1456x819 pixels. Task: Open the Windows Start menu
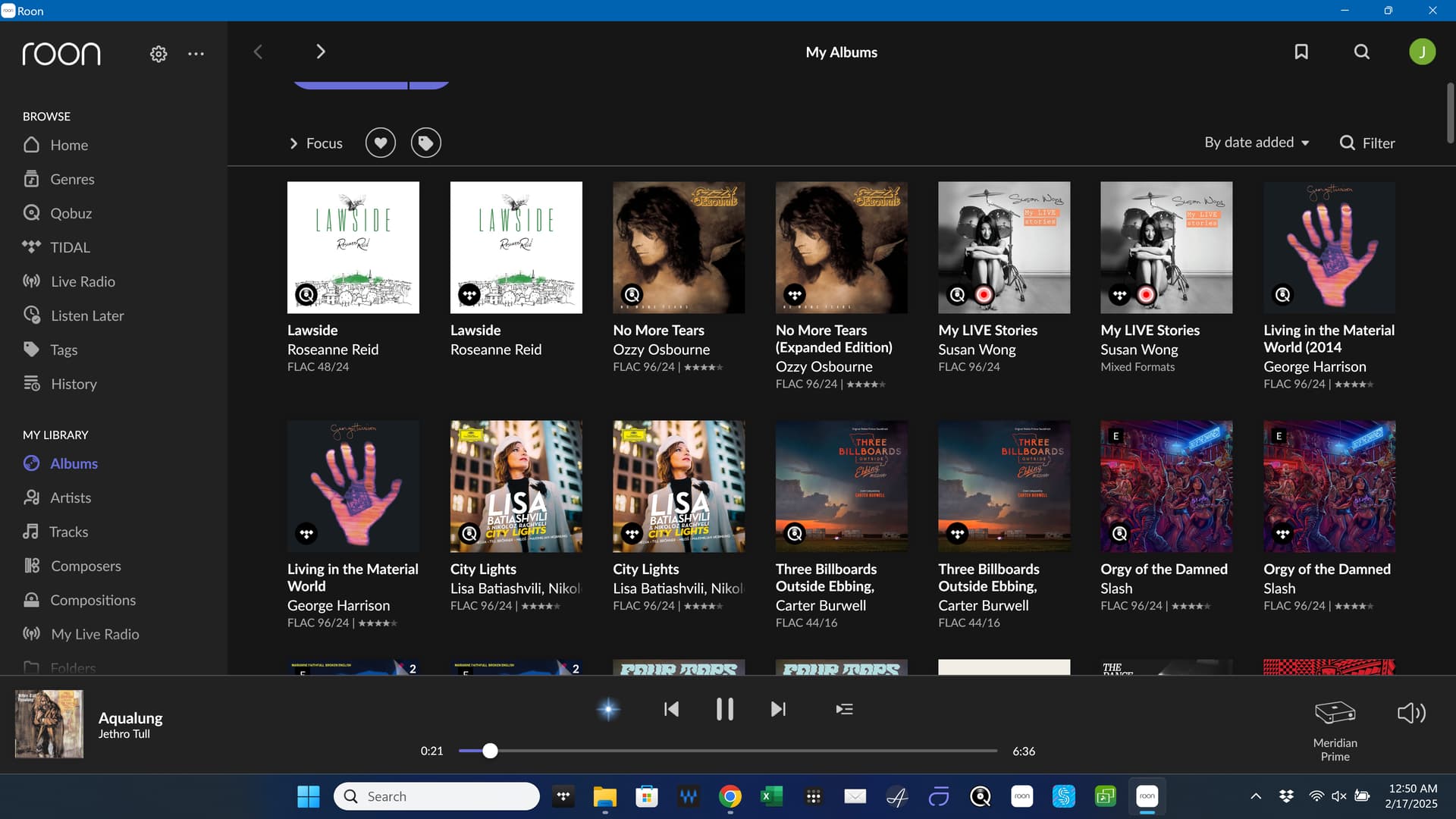coord(308,796)
